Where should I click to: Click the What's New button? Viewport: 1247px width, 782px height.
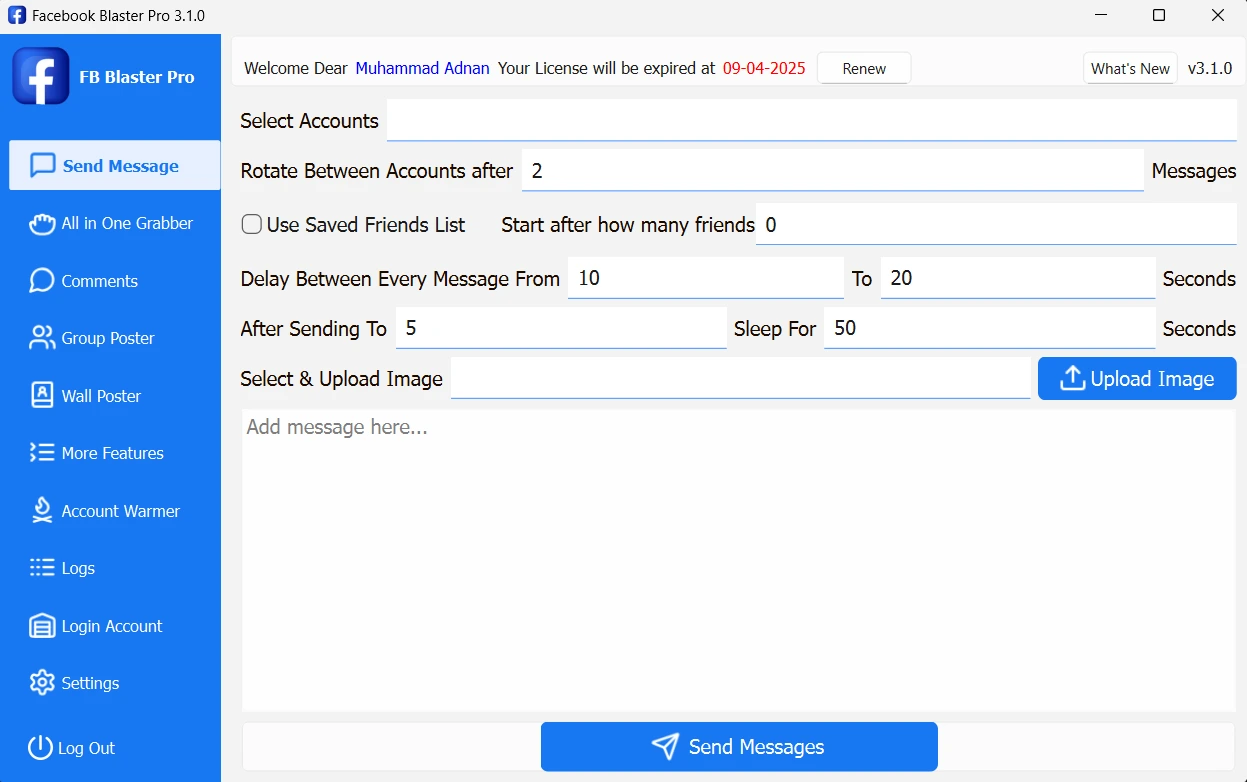[1130, 69]
